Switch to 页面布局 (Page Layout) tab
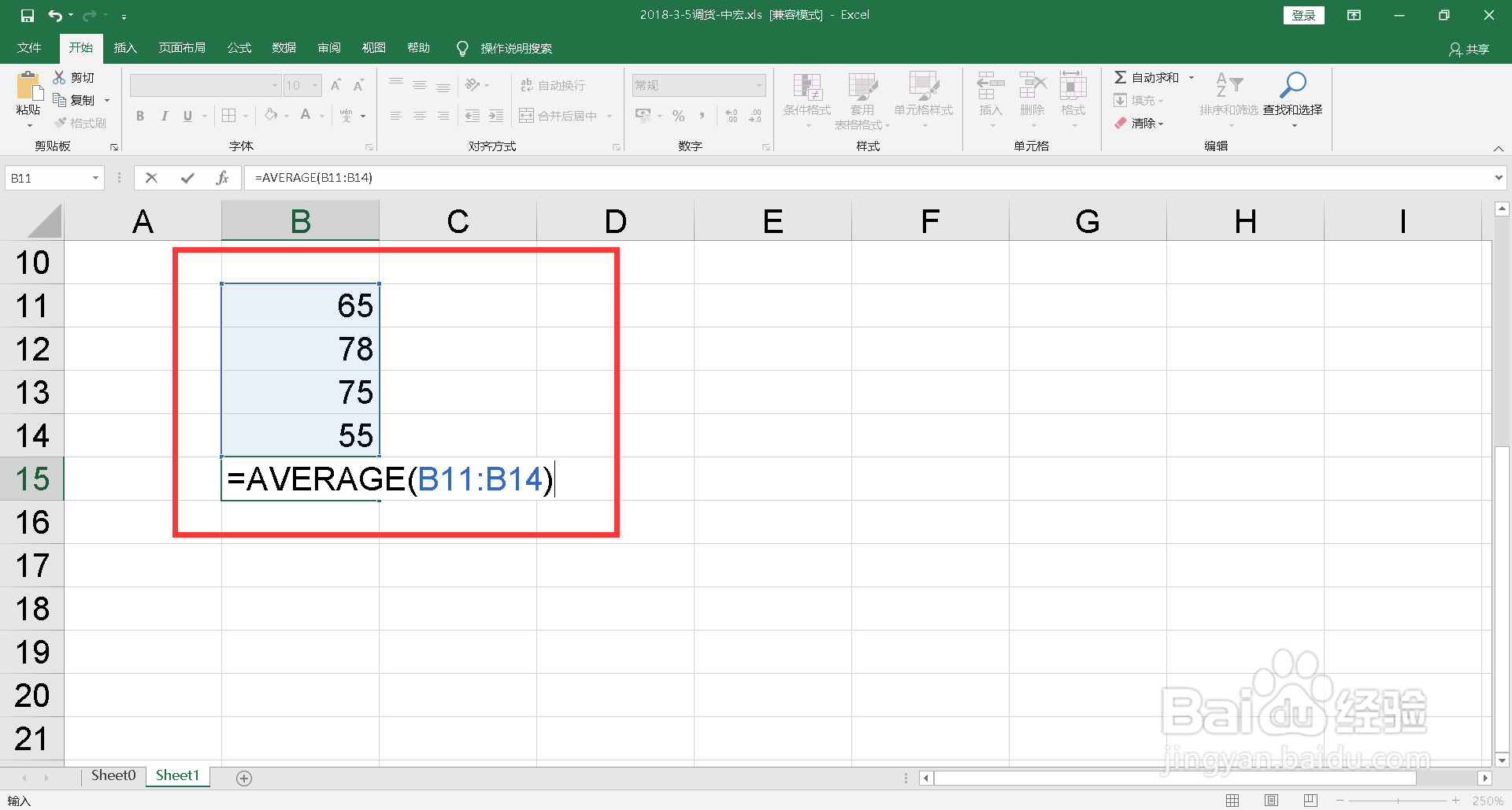1512x810 pixels. pos(182,48)
